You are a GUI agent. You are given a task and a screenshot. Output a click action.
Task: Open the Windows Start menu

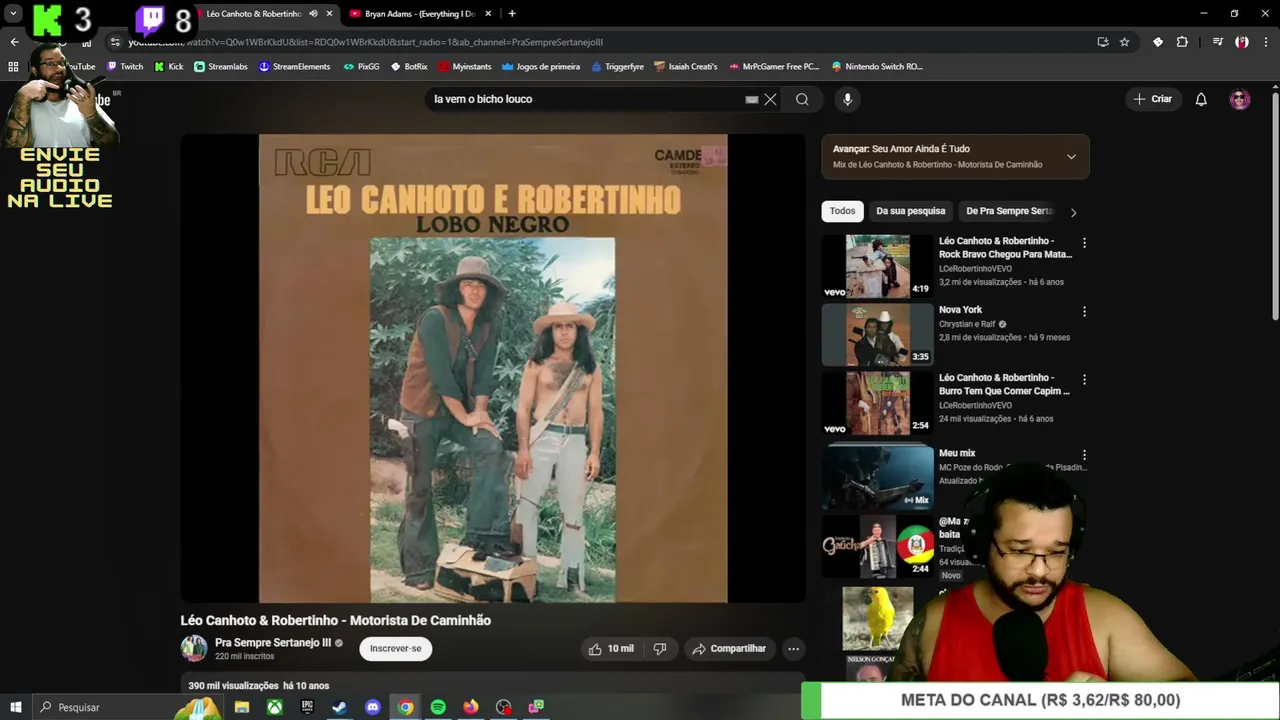pos(15,707)
